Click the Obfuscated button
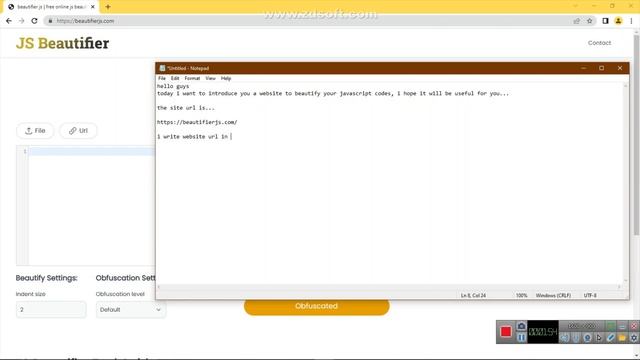Viewport: 640px width, 360px height. 316,307
